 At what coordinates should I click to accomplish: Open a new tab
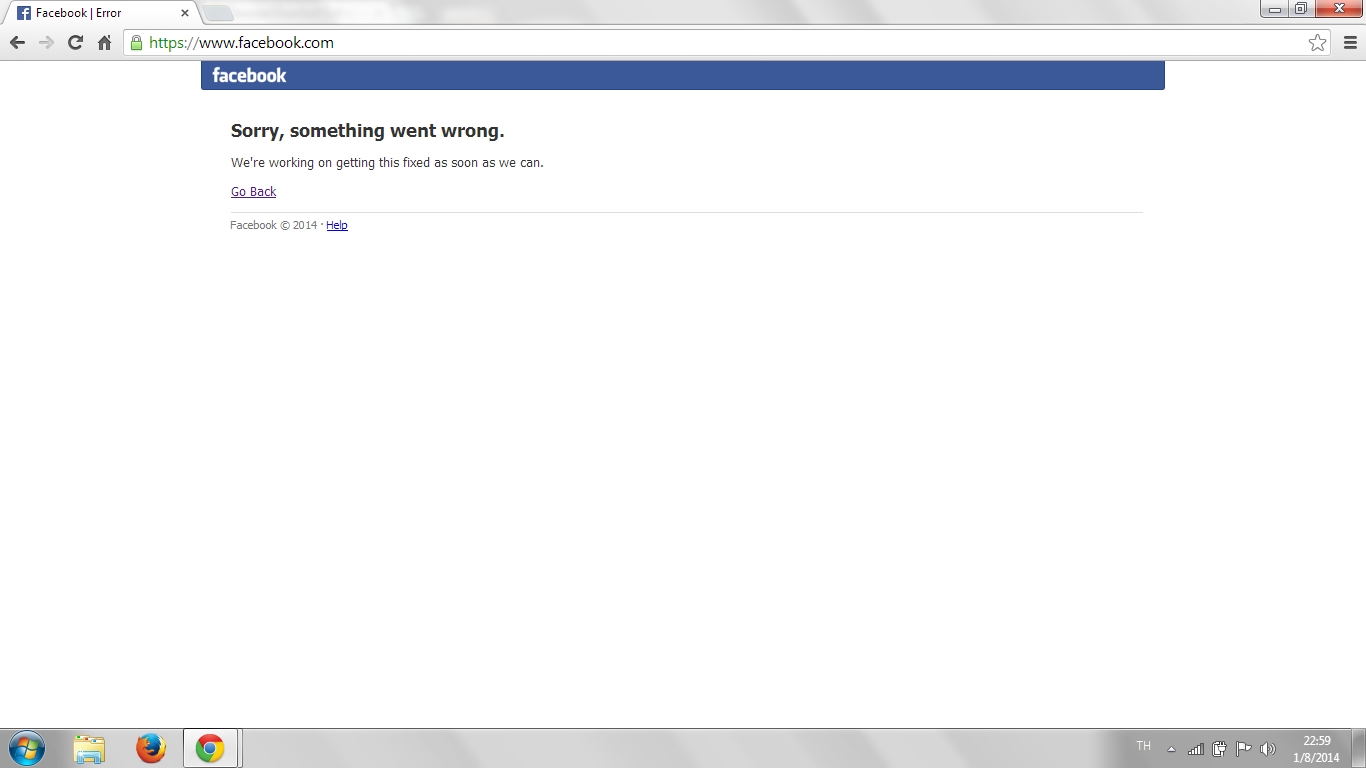218,13
